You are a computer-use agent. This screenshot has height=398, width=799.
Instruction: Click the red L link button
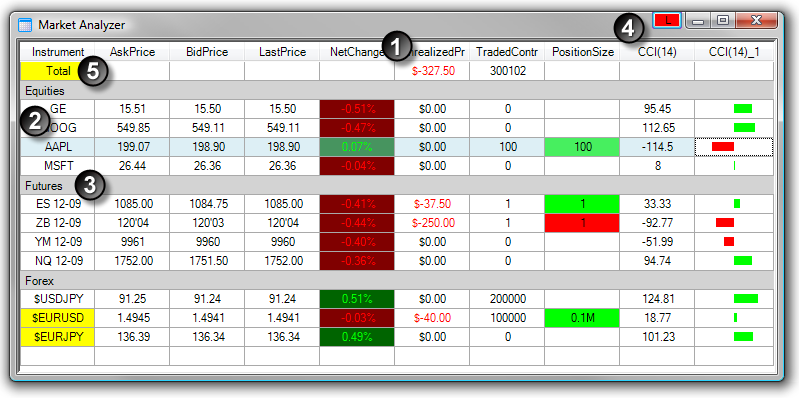point(667,20)
